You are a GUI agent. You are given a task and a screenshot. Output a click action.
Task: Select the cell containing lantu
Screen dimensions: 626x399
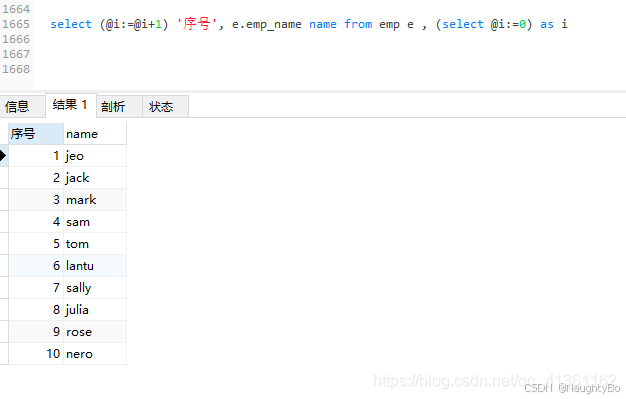point(95,266)
